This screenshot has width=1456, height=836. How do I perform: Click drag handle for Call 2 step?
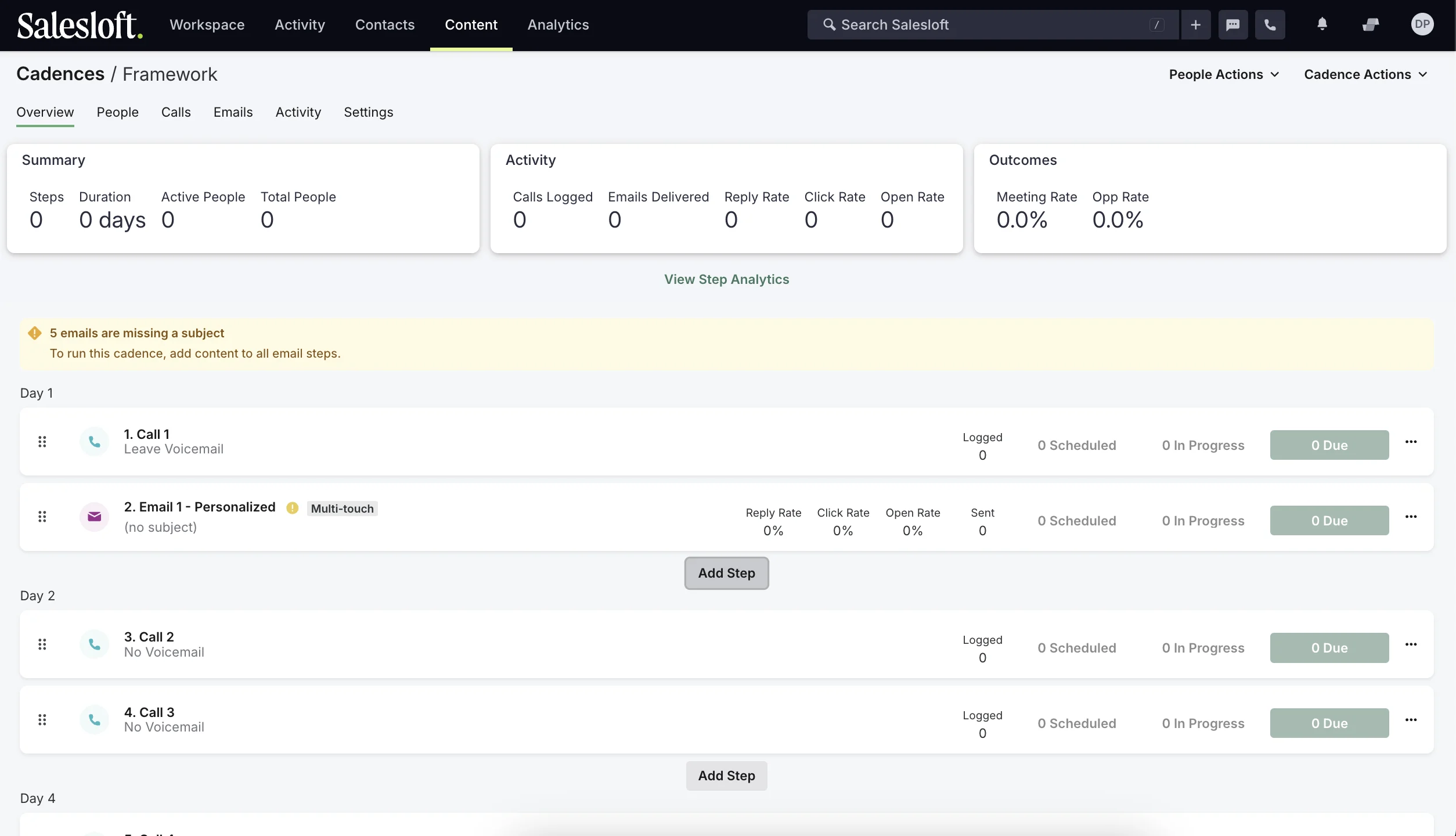pos(42,644)
